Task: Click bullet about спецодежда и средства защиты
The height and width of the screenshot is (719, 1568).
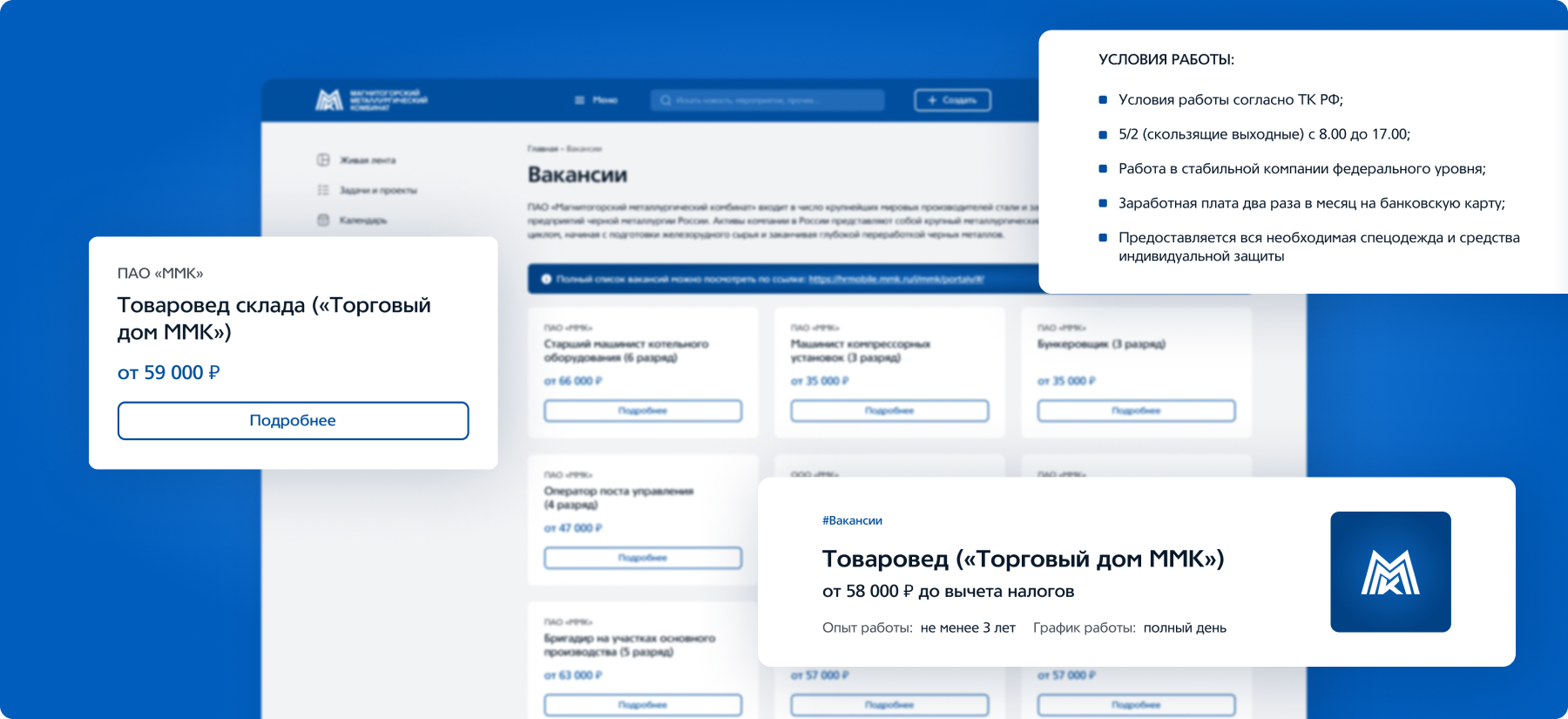Action: pyautogui.click(x=1319, y=247)
